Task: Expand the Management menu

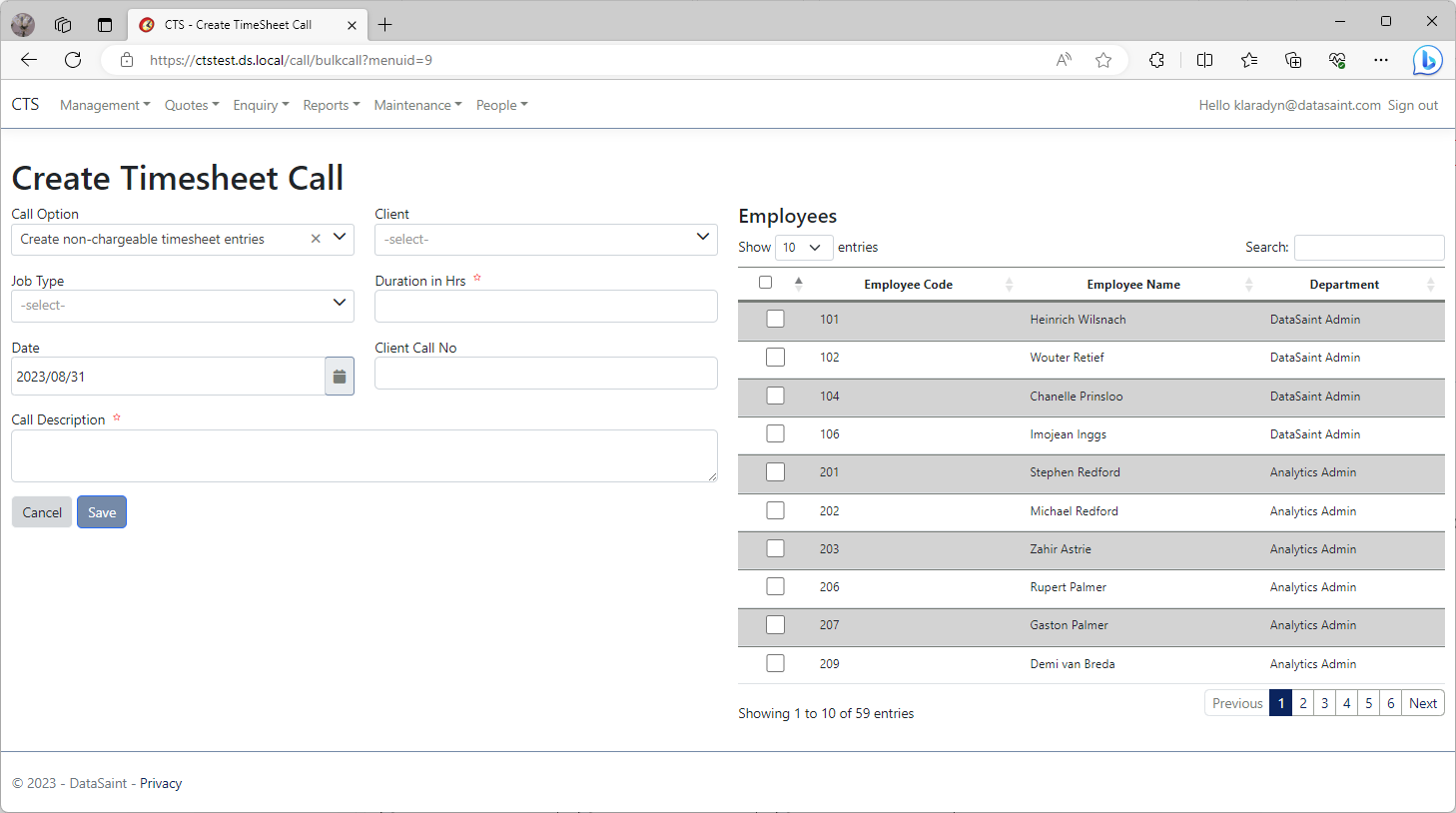Action: pos(105,105)
